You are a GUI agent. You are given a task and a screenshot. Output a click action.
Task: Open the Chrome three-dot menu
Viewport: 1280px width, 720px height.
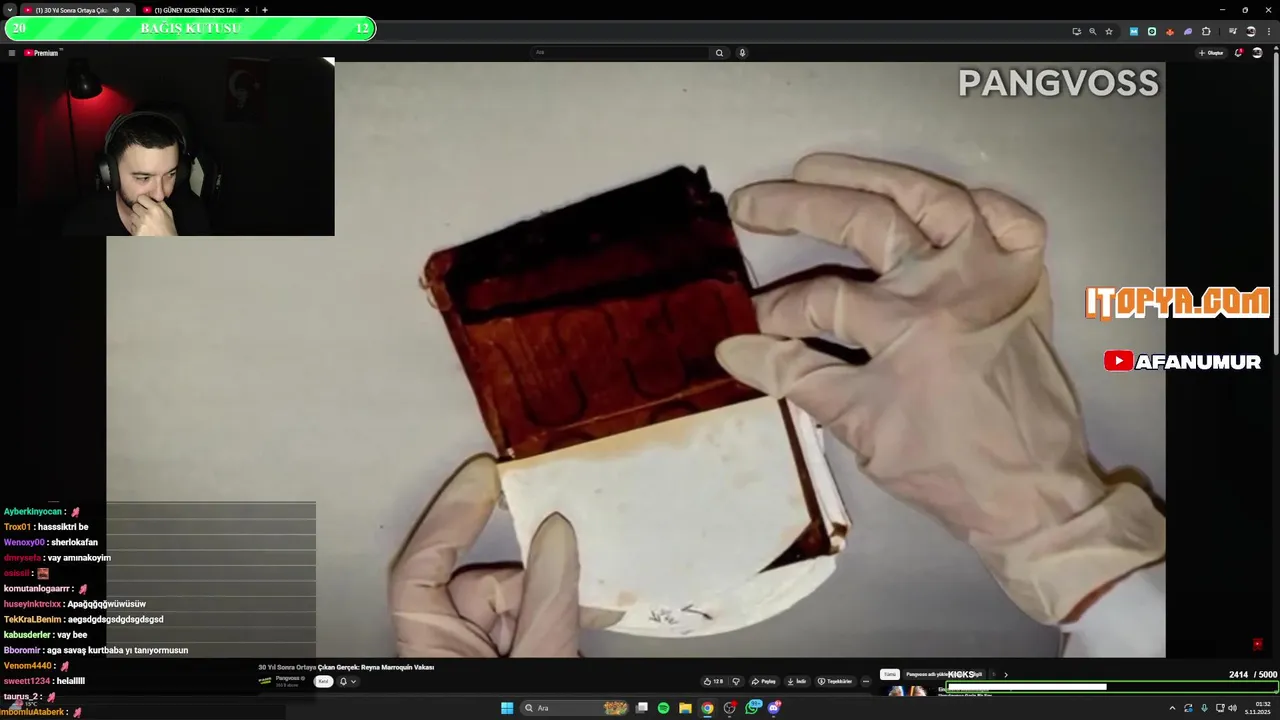coord(1269,32)
